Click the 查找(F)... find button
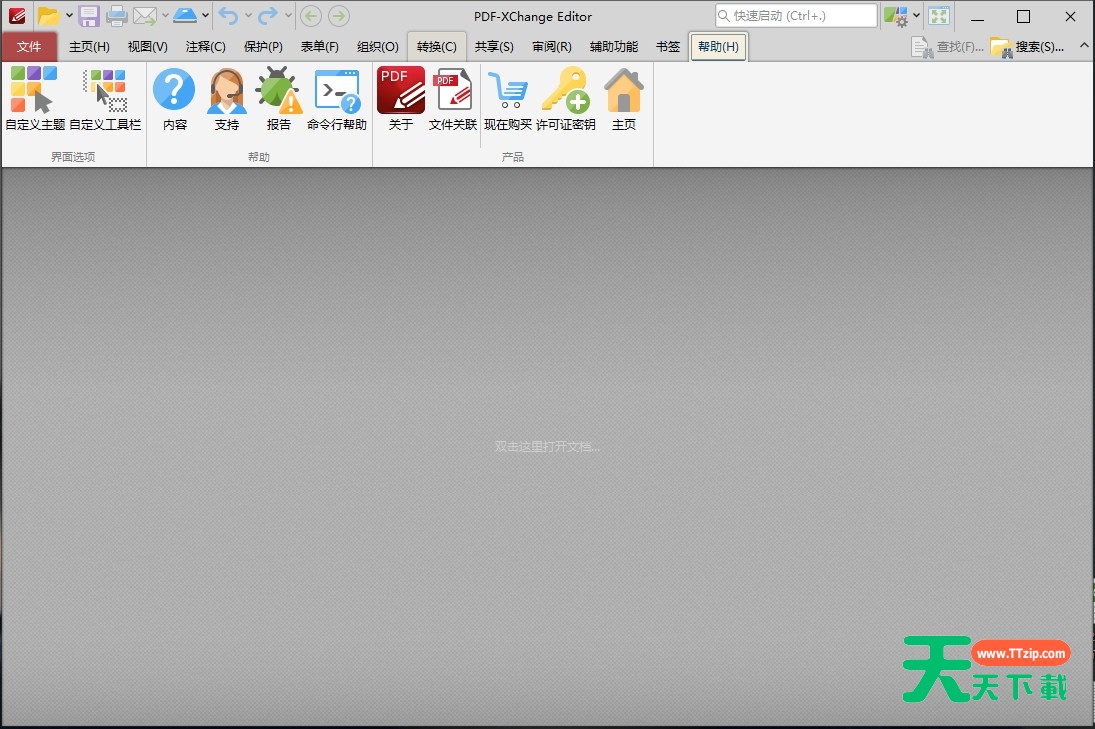The height and width of the screenshot is (729, 1095). pos(948,47)
